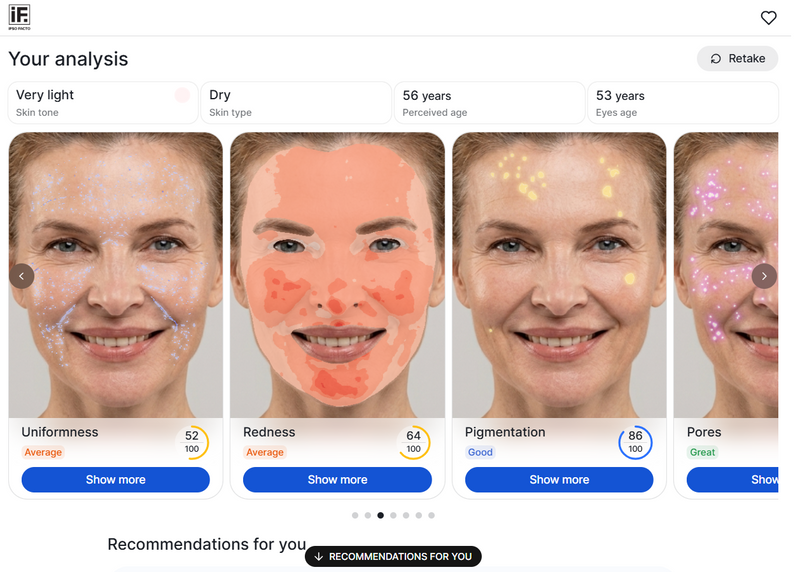Show more for Pigmentation card
The image size is (800, 572).
pos(559,480)
